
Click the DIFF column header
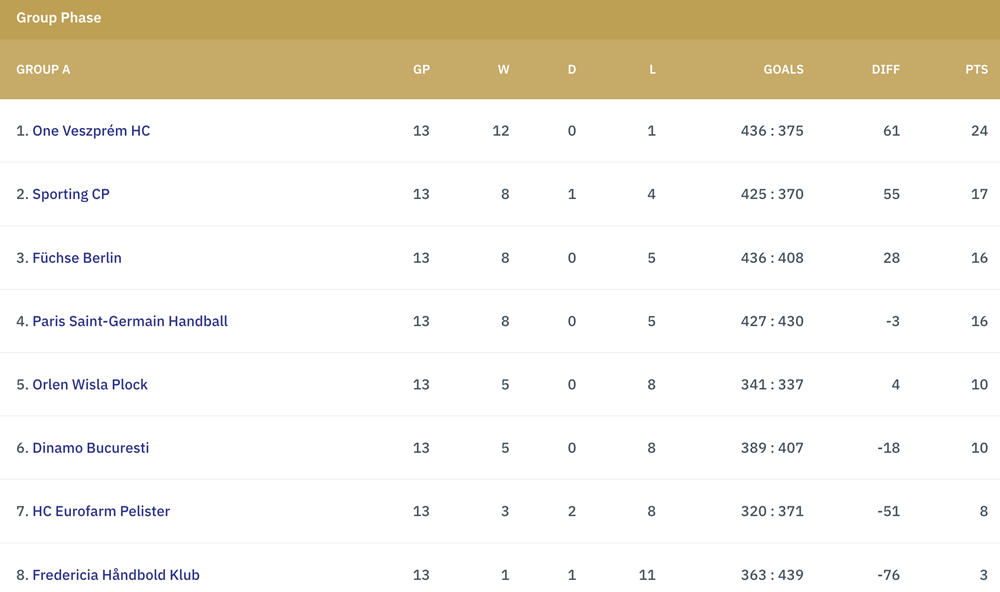tap(886, 70)
